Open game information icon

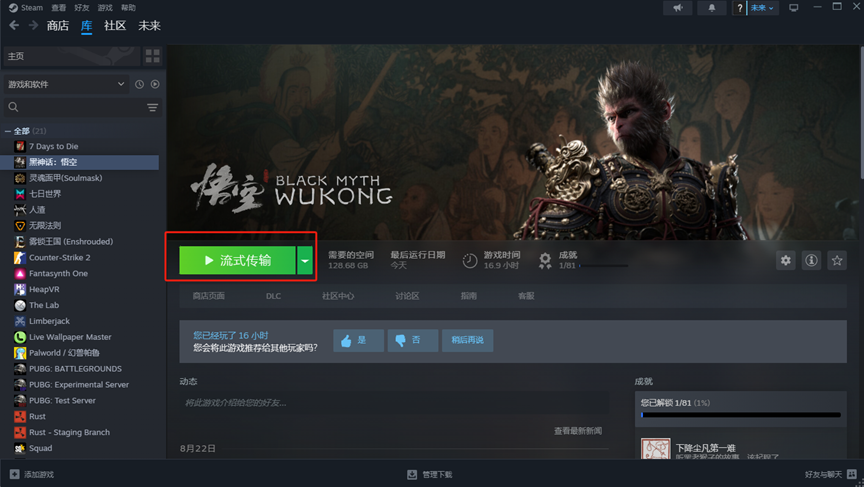pyautogui.click(x=811, y=261)
